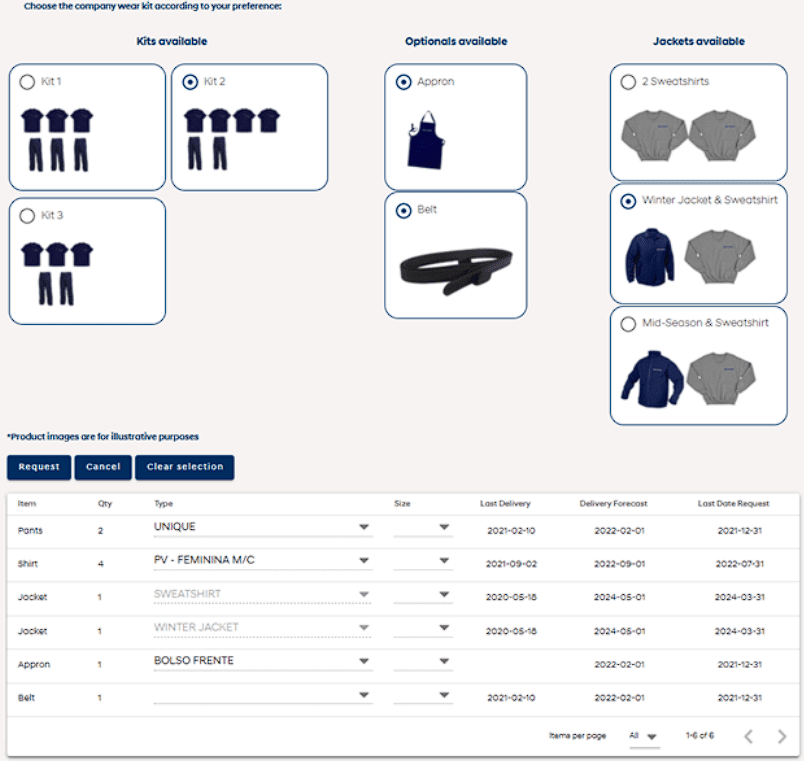The height and width of the screenshot is (761, 804).
Task: Click the Item column header
Action: [x=27, y=504]
